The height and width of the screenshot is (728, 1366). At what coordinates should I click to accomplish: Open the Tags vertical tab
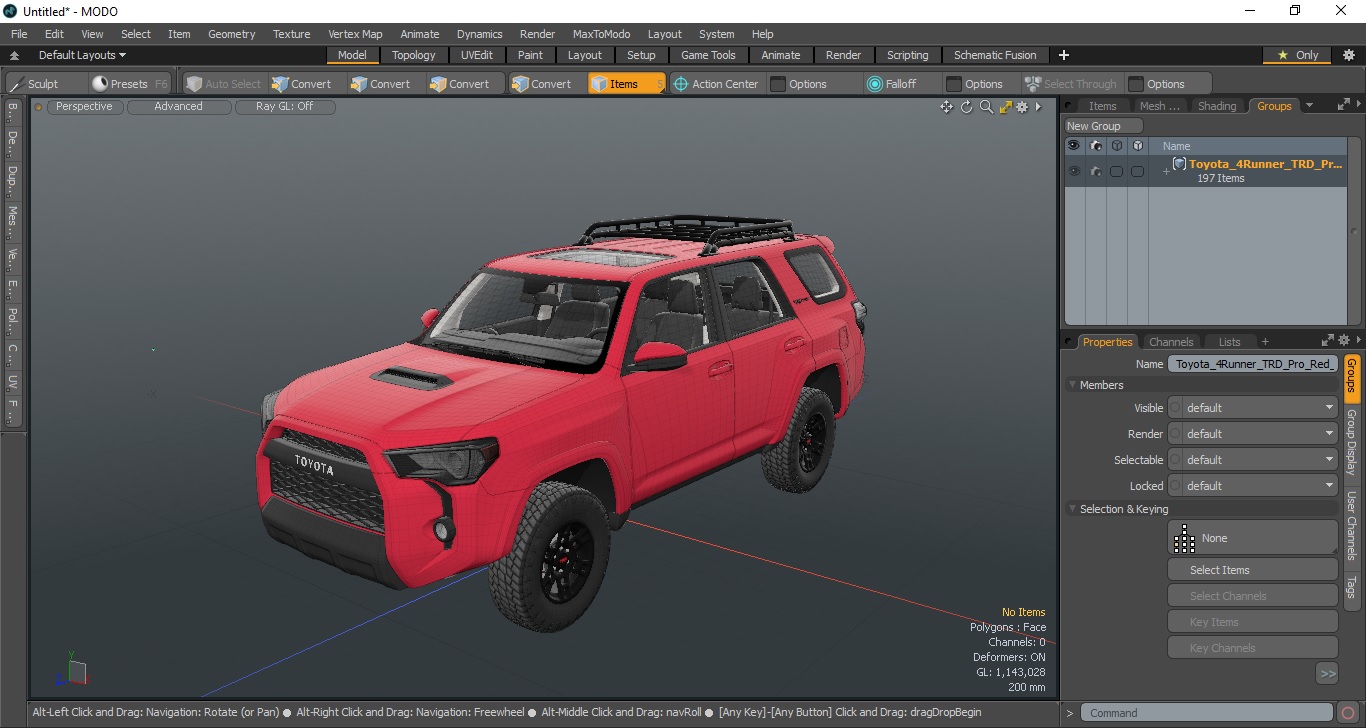pyautogui.click(x=1351, y=586)
